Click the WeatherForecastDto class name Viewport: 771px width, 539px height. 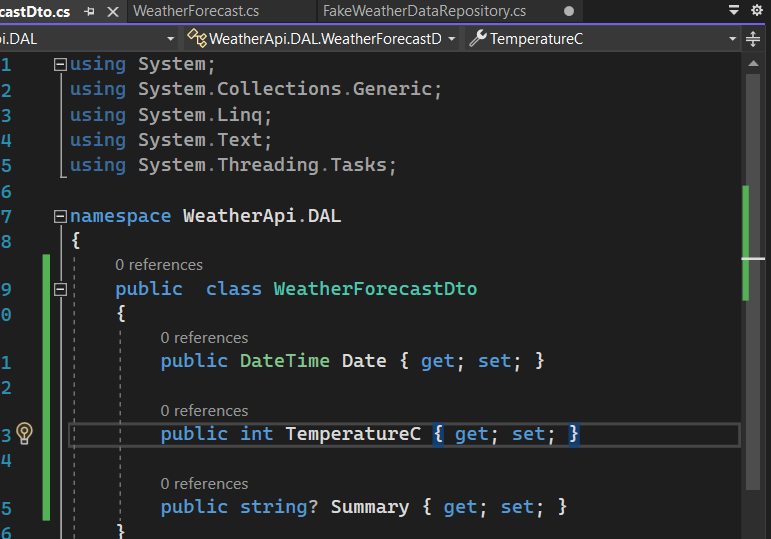pos(375,289)
